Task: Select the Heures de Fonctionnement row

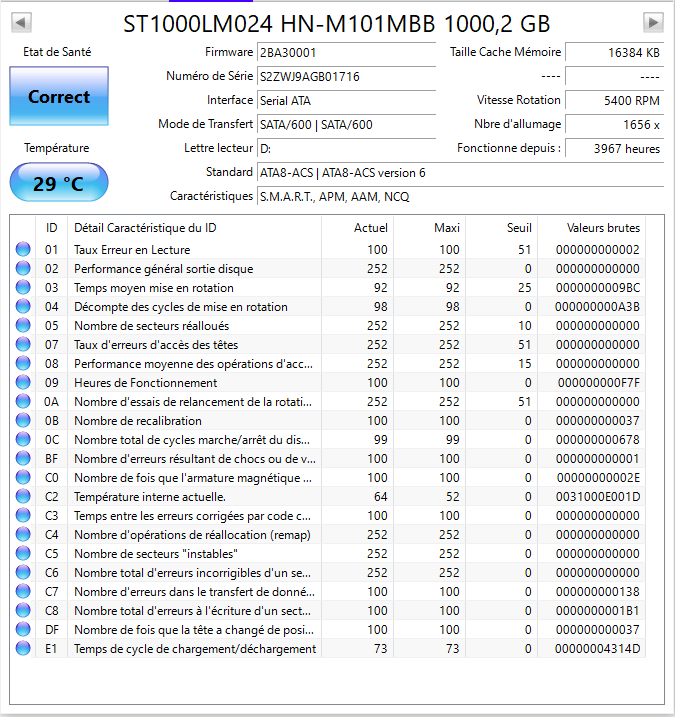Action: point(327,382)
